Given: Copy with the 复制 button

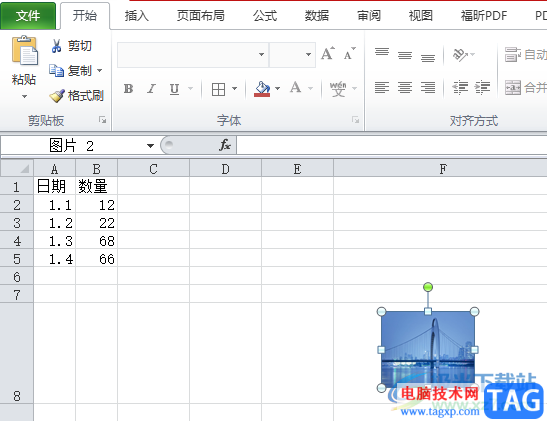Looking at the screenshot, I should pos(71,71).
